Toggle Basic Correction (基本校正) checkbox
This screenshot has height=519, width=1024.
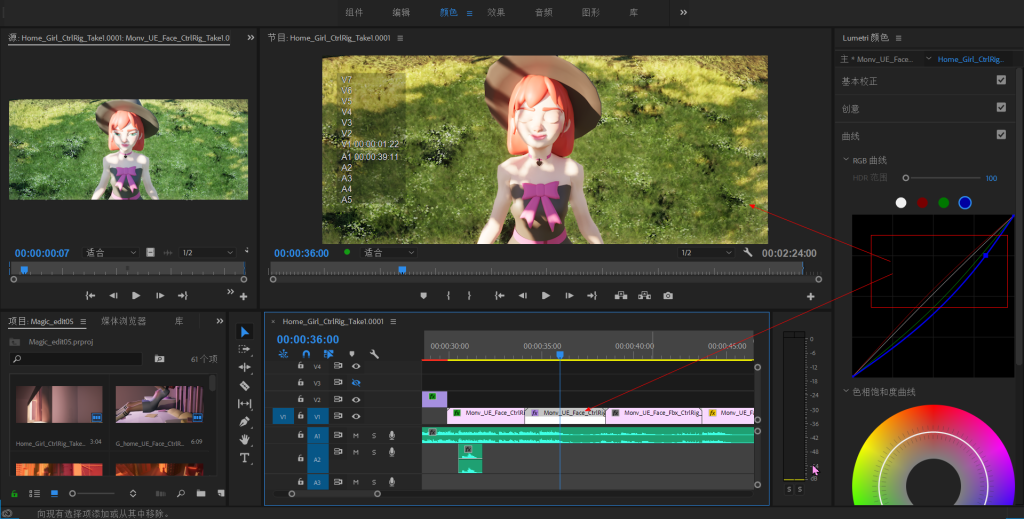[1001, 80]
